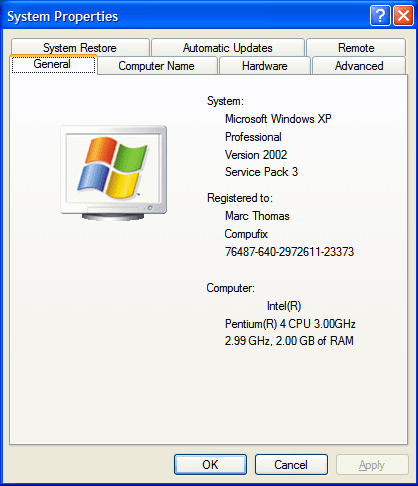This screenshot has height=486, width=418.
Task: Click the Windows XP monitor logo image
Action: tap(114, 173)
